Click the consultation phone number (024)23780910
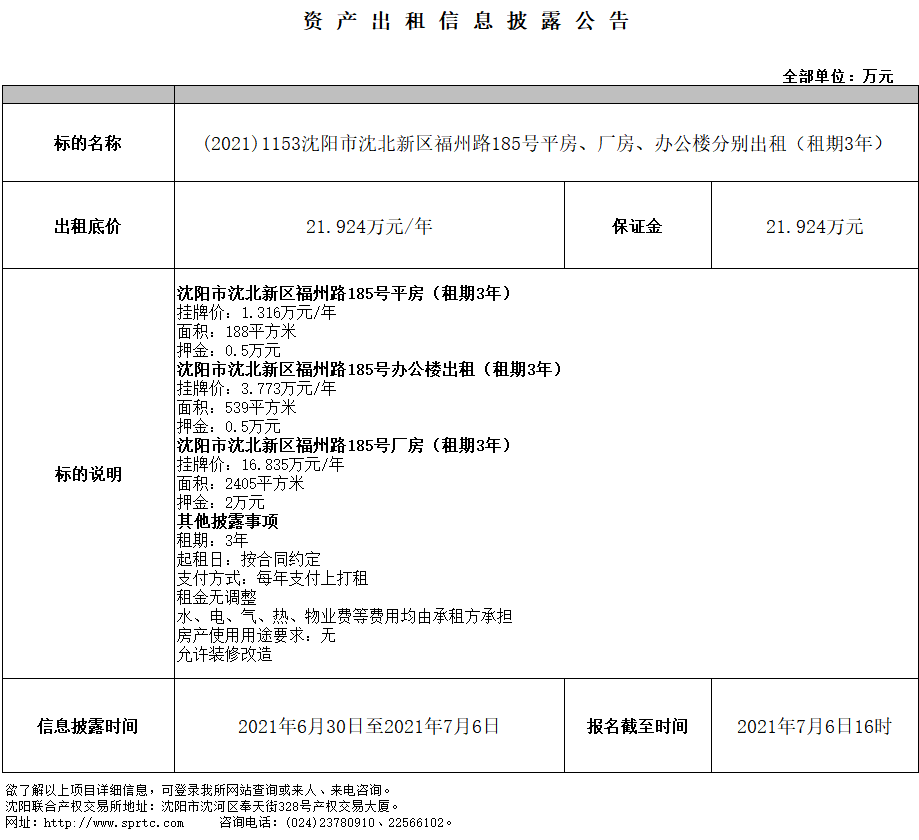Image resolution: width=919 pixels, height=840 pixels. (327, 822)
